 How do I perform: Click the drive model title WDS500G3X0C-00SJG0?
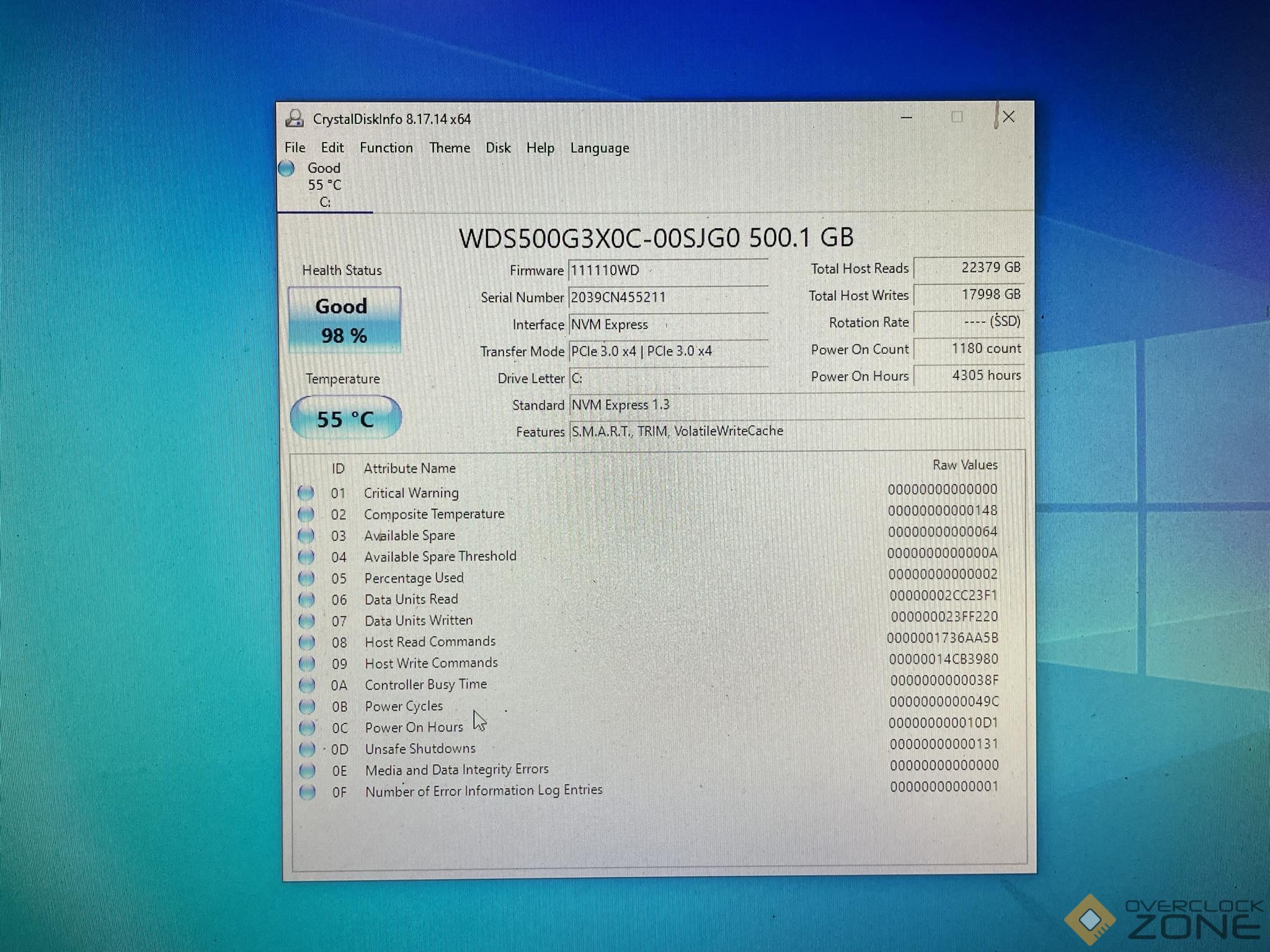tap(656, 238)
